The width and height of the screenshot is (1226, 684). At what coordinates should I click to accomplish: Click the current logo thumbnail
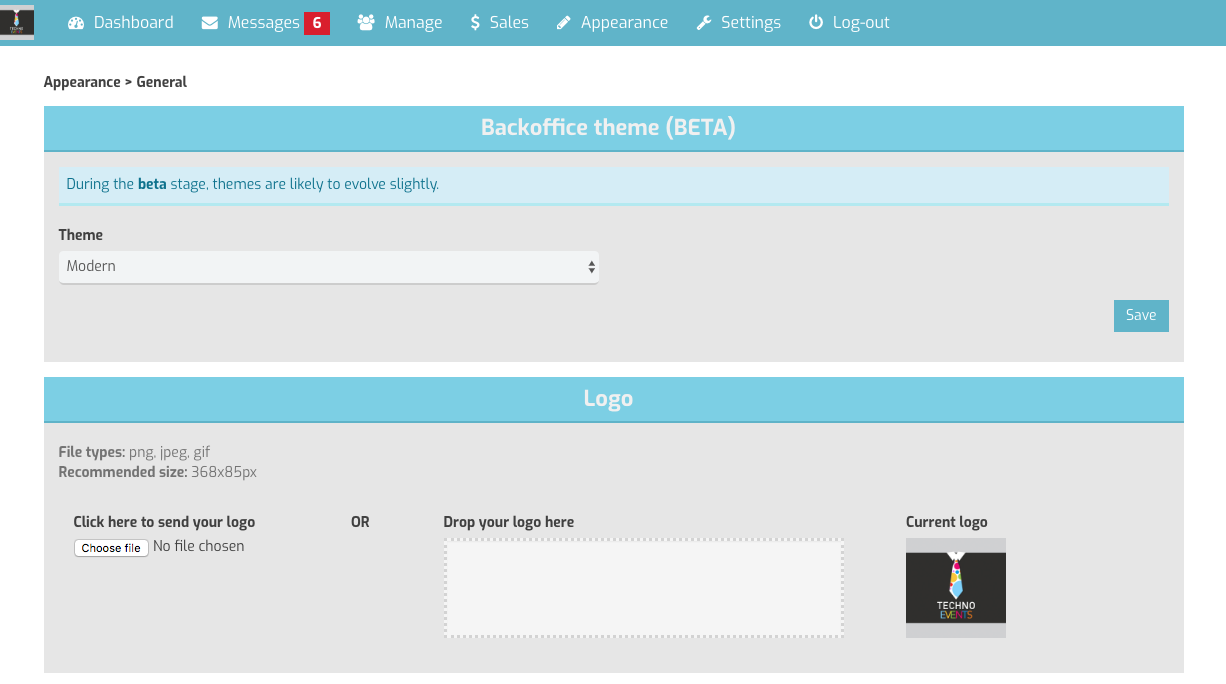pyautogui.click(x=955, y=588)
